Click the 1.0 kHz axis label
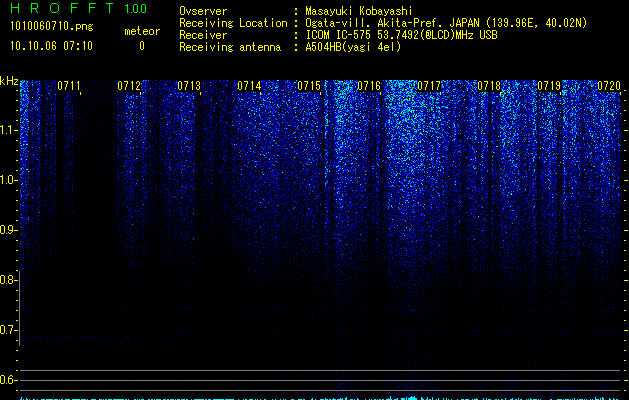The width and height of the screenshot is (629, 400). pyautogui.click(x=8, y=180)
